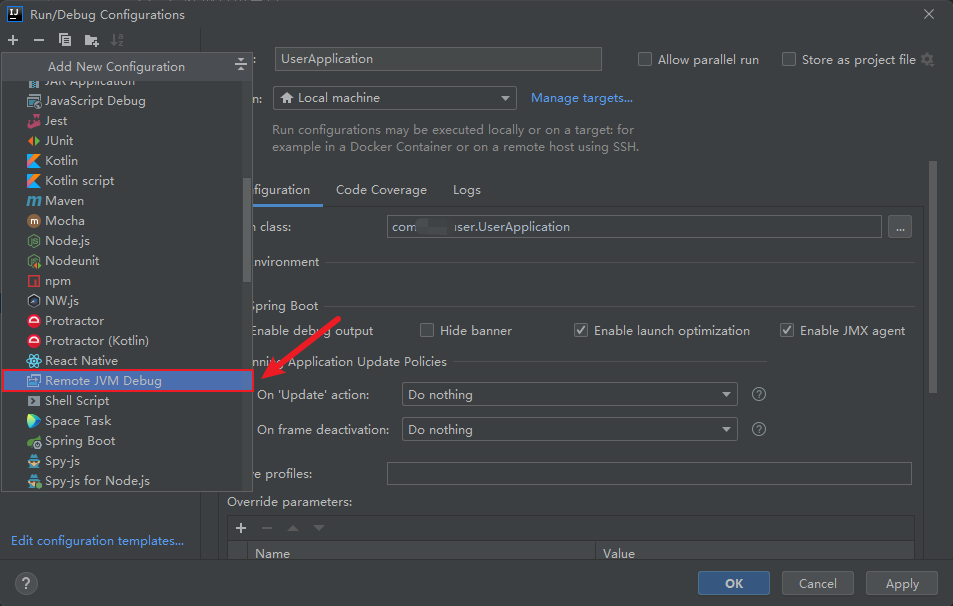This screenshot has height=606, width=953.
Task: Open the help question mark button
Action: (x=27, y=584)
